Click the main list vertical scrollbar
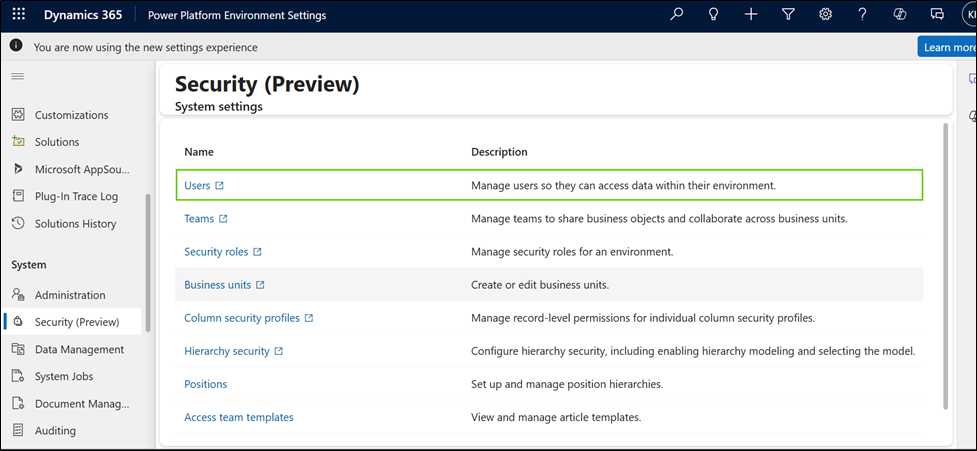 pos(946,265)
